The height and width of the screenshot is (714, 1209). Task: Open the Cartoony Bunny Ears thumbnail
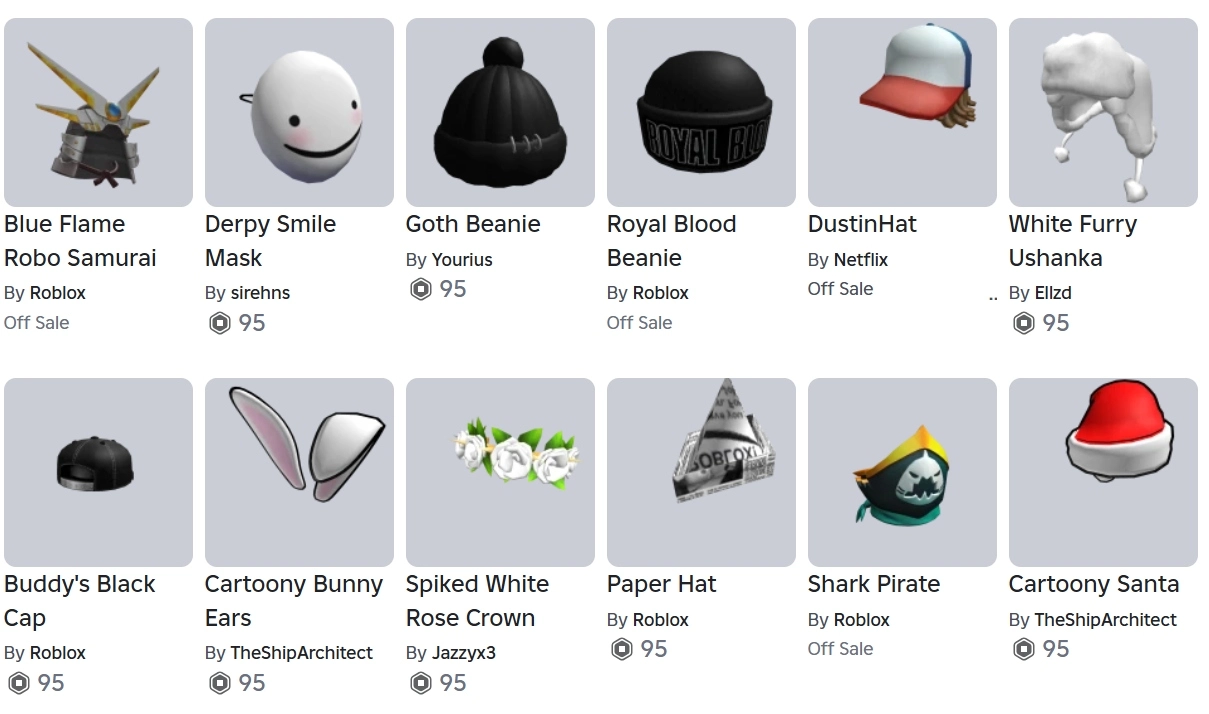299,472
